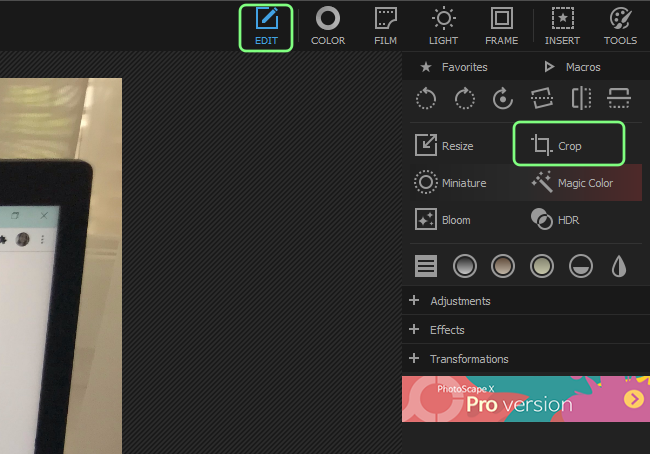Open the FRAME tab
The image size is (650, 454).
point(502,27)
